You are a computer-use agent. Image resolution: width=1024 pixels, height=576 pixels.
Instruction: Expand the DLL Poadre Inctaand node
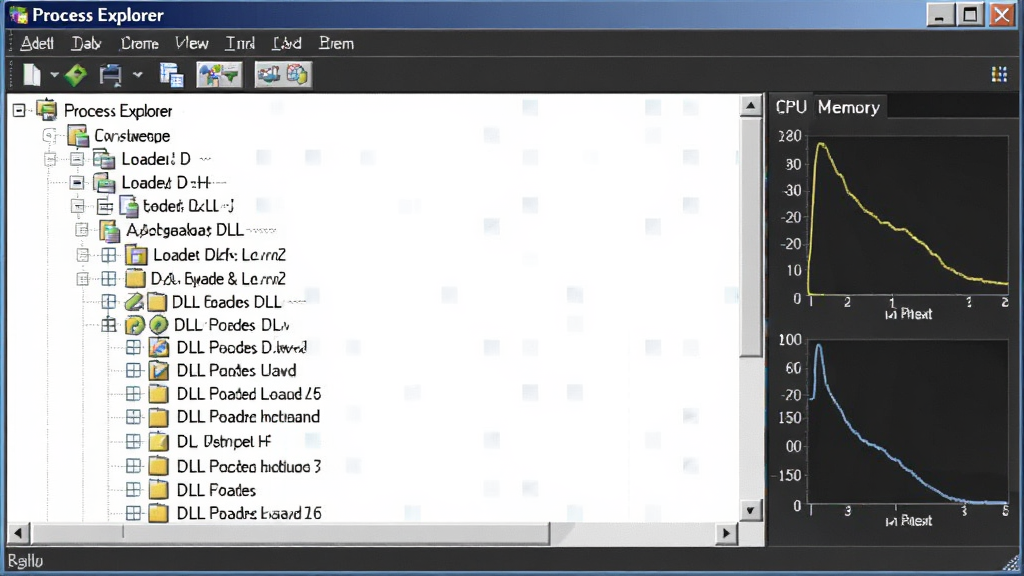pos(133,417)
